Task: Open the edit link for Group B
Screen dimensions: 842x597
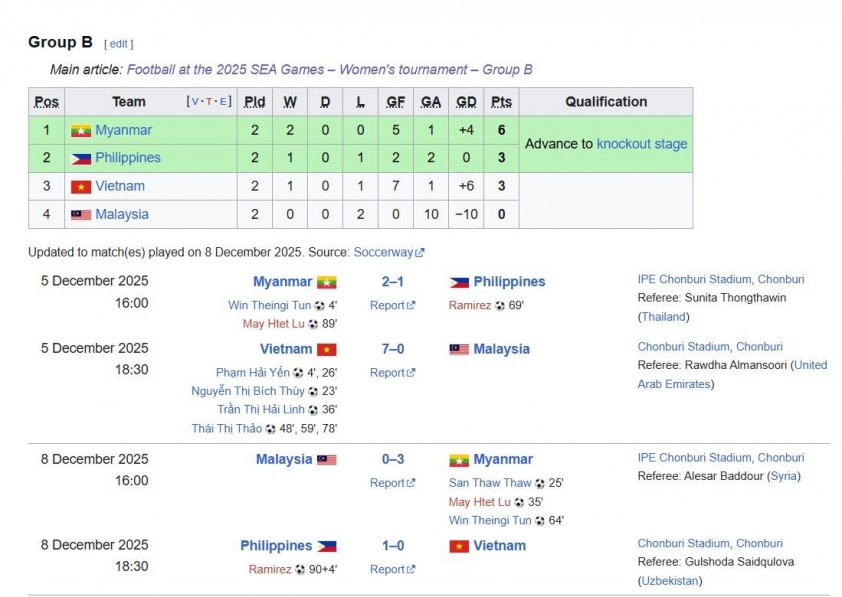Action: (x=118, y=44)
